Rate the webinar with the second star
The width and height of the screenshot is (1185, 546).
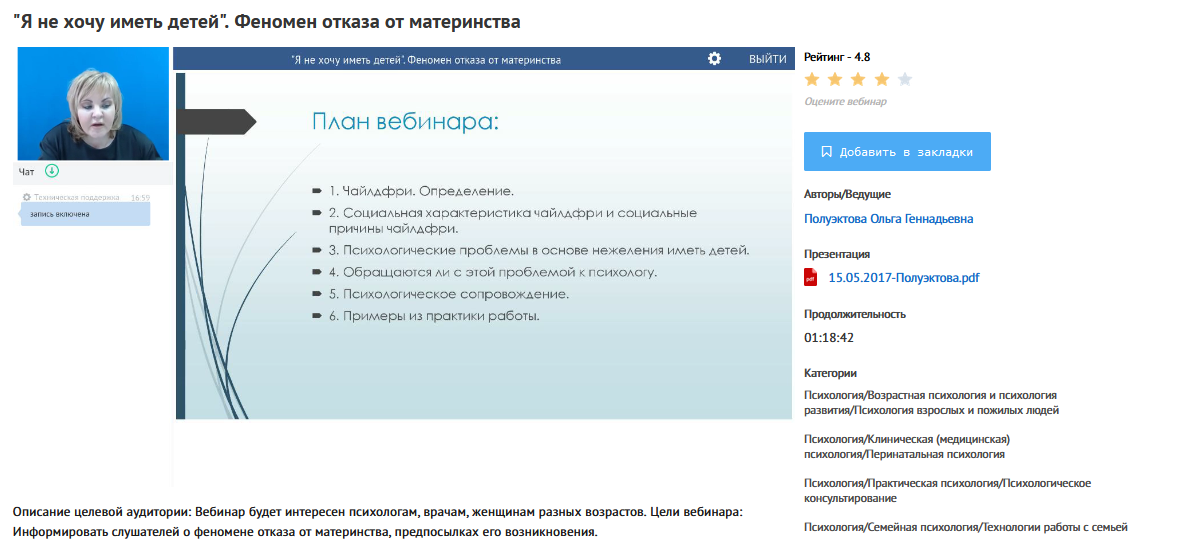(x=835, y=80)
